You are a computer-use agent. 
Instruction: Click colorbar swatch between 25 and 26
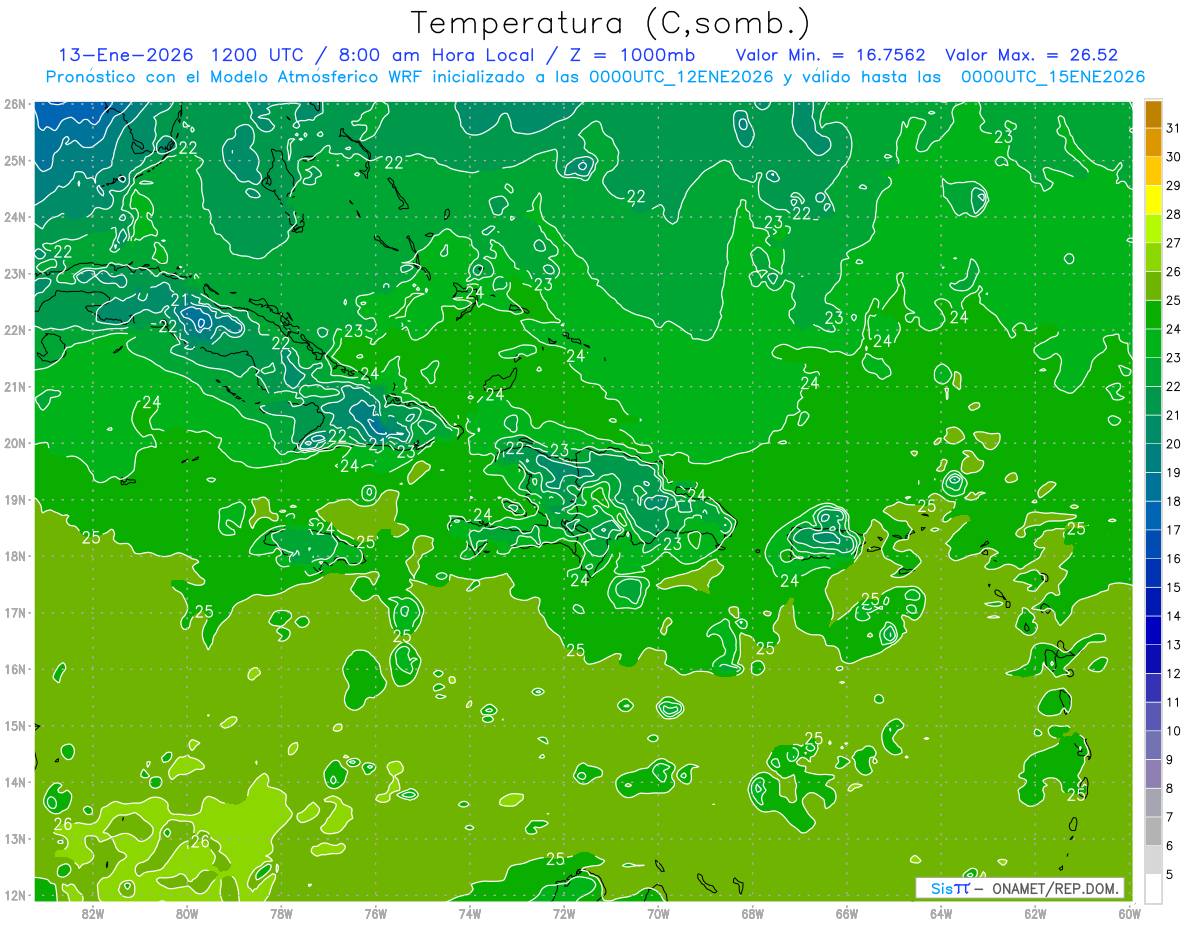click(x=1153, y=285)
